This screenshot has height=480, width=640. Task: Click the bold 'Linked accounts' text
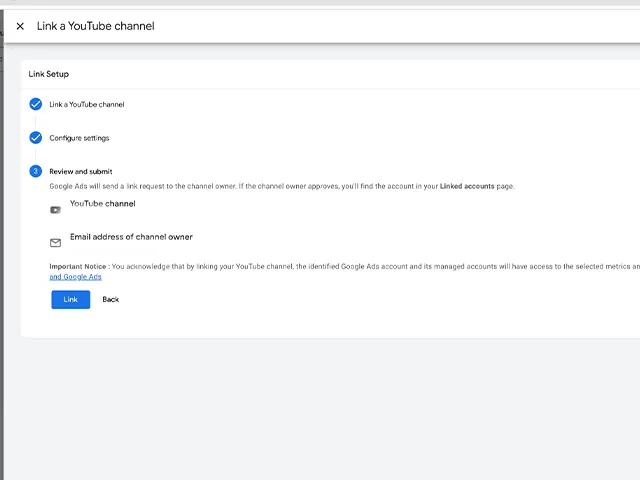468,186
